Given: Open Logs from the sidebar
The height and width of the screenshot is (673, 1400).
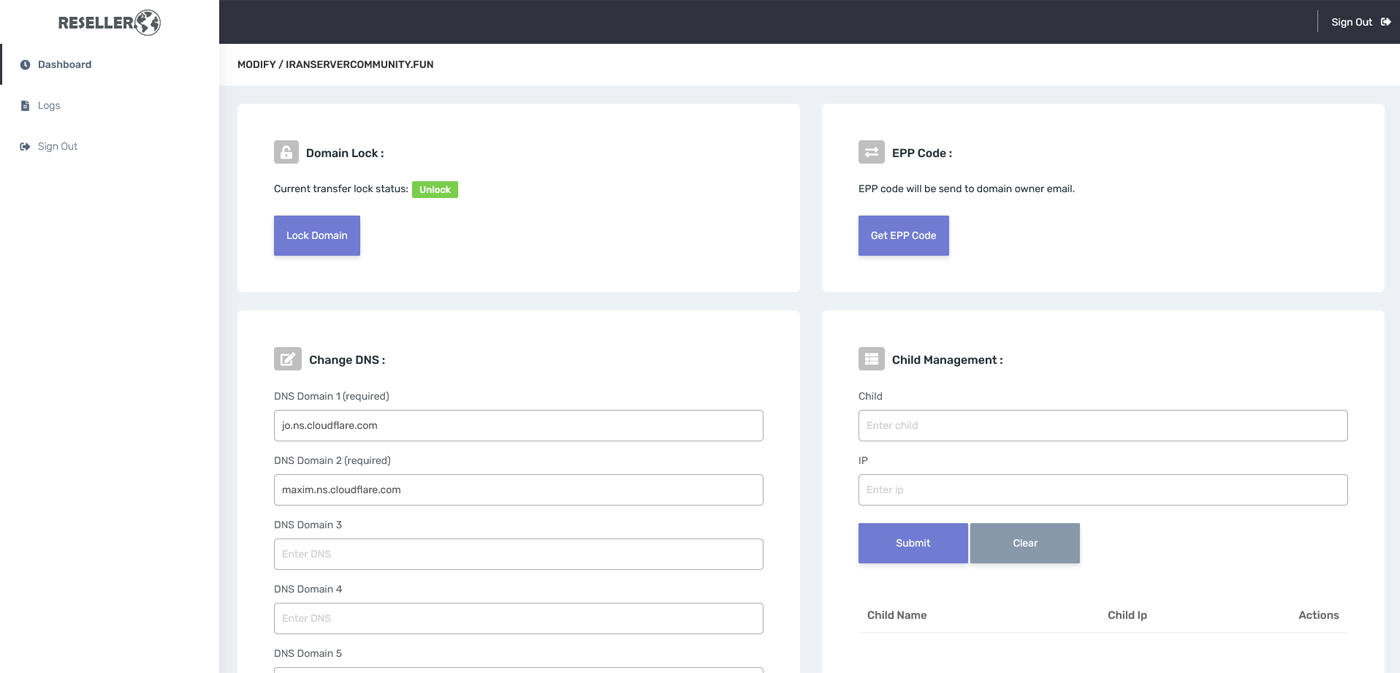Looking at the screenshot, I should click(49, 106).
